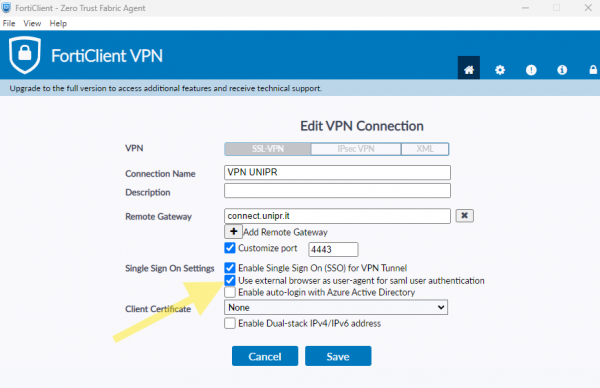Select the IPsec VPN tab
This screenshot has width=600, height=388.
click(356, 149)
